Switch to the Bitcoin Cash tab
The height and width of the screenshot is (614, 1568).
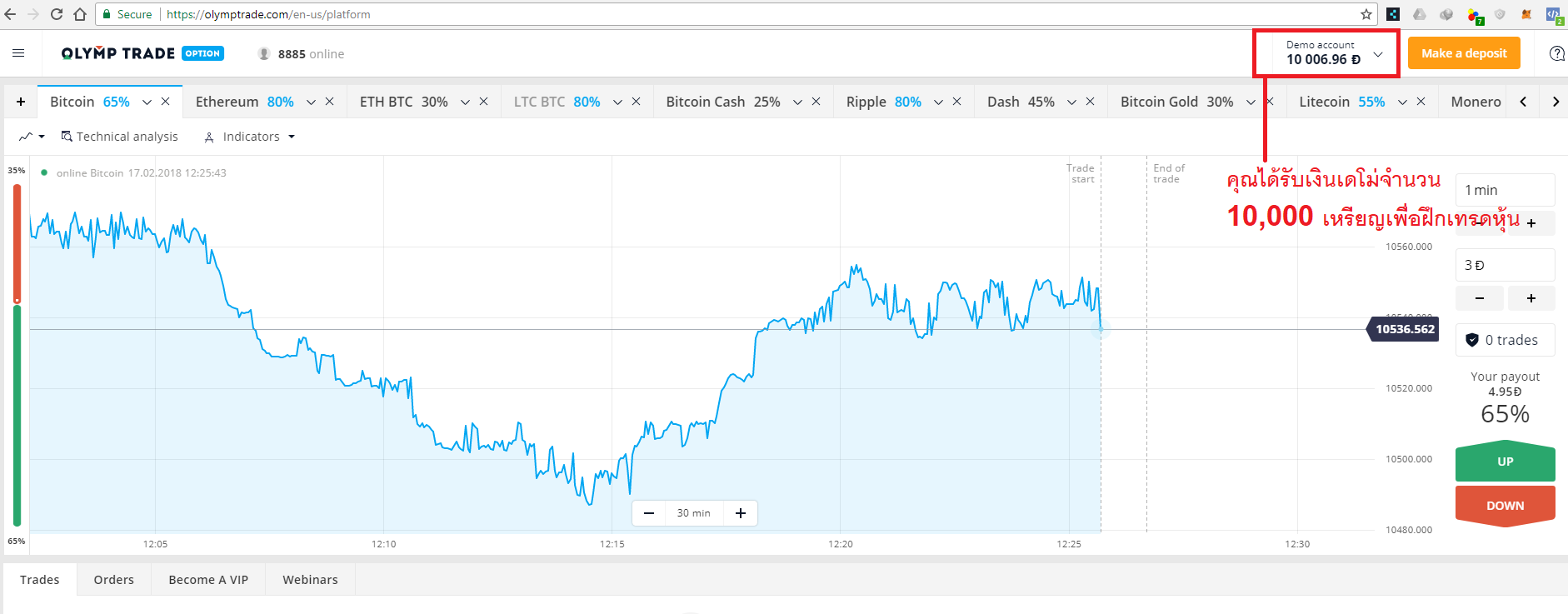tap(723, 102)
